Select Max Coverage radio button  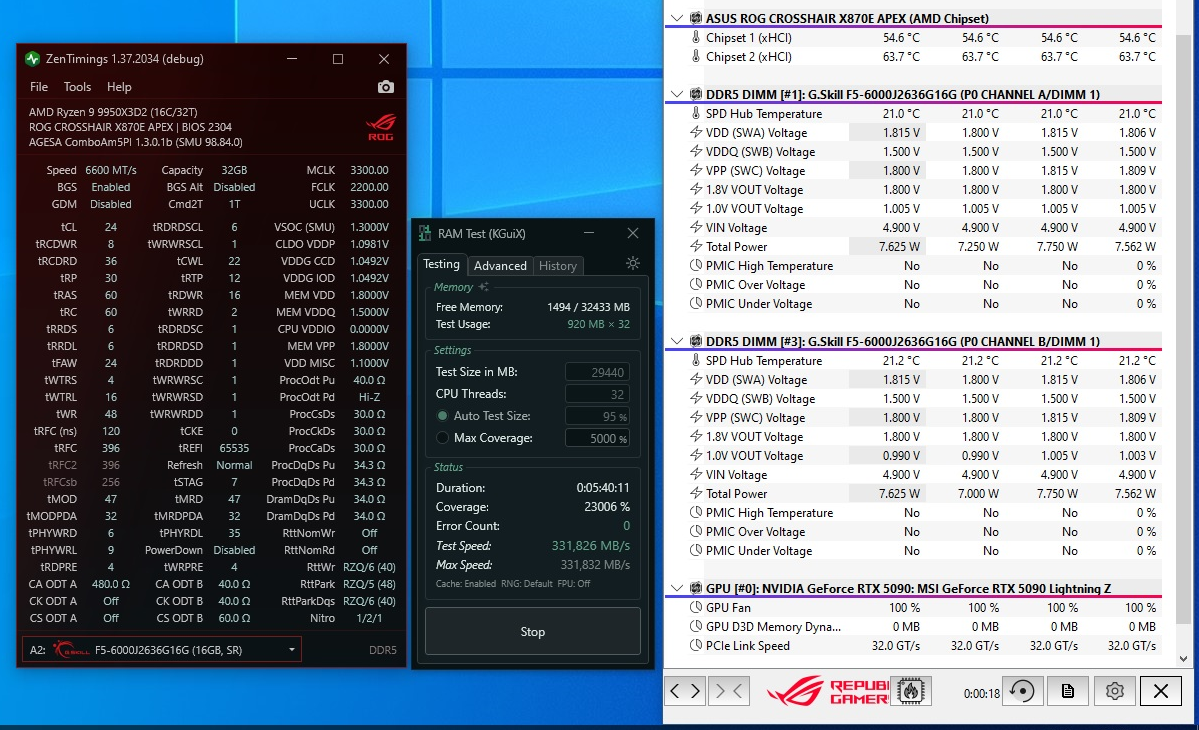[442, 438]
